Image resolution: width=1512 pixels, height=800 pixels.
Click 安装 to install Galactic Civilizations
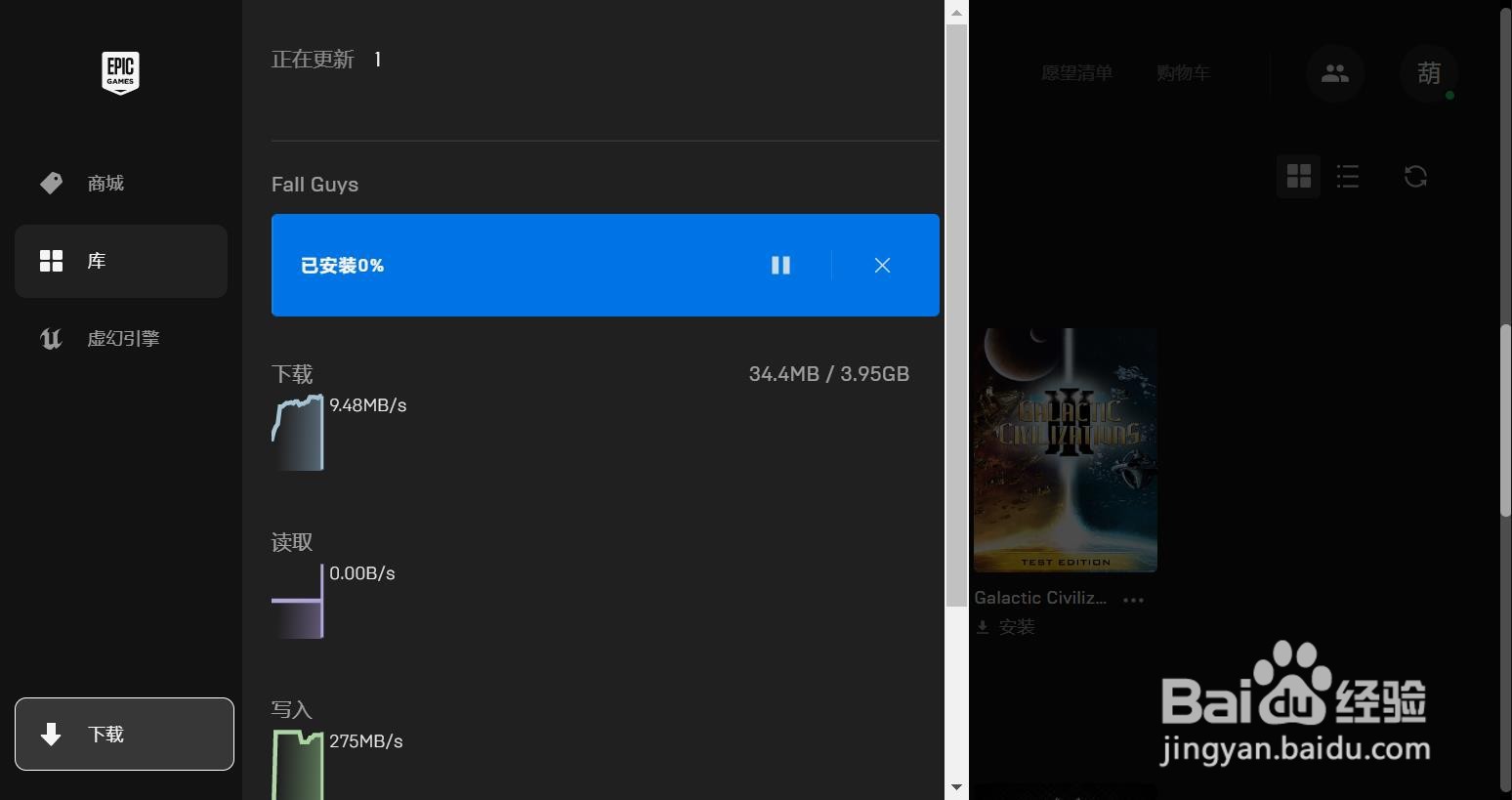(x=1005, y=627)
